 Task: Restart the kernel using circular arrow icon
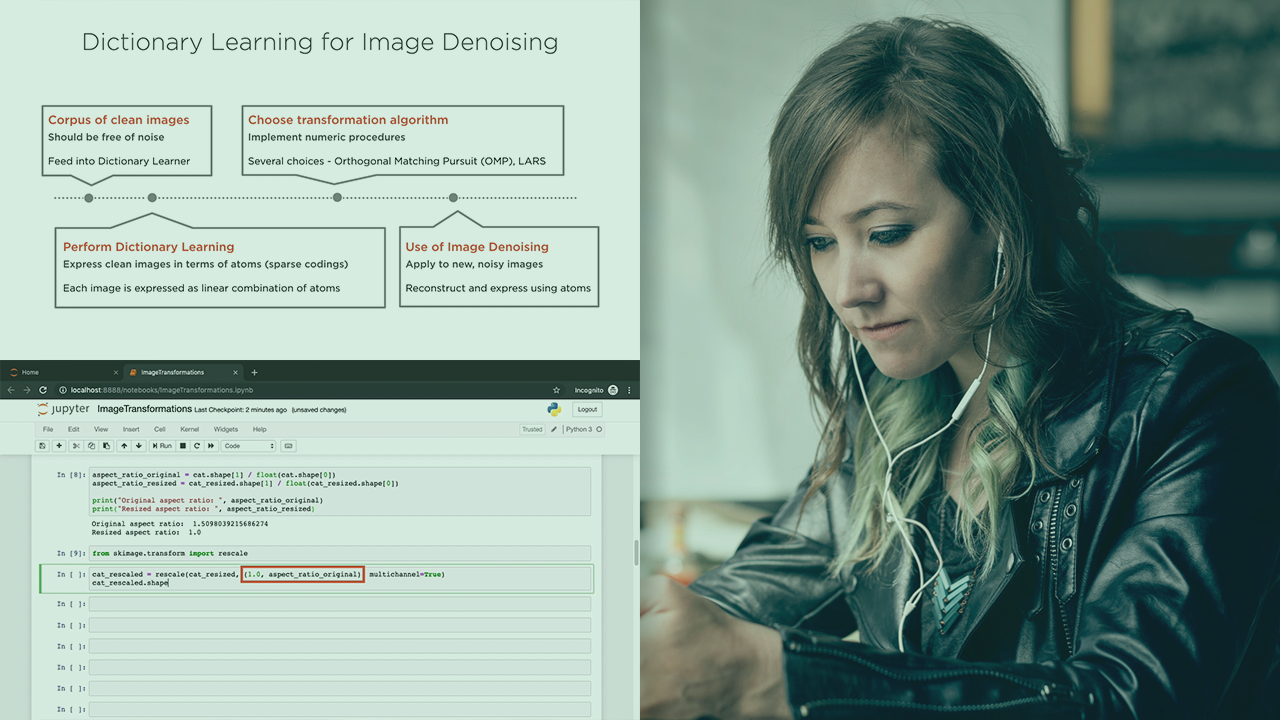pos(197,446)
